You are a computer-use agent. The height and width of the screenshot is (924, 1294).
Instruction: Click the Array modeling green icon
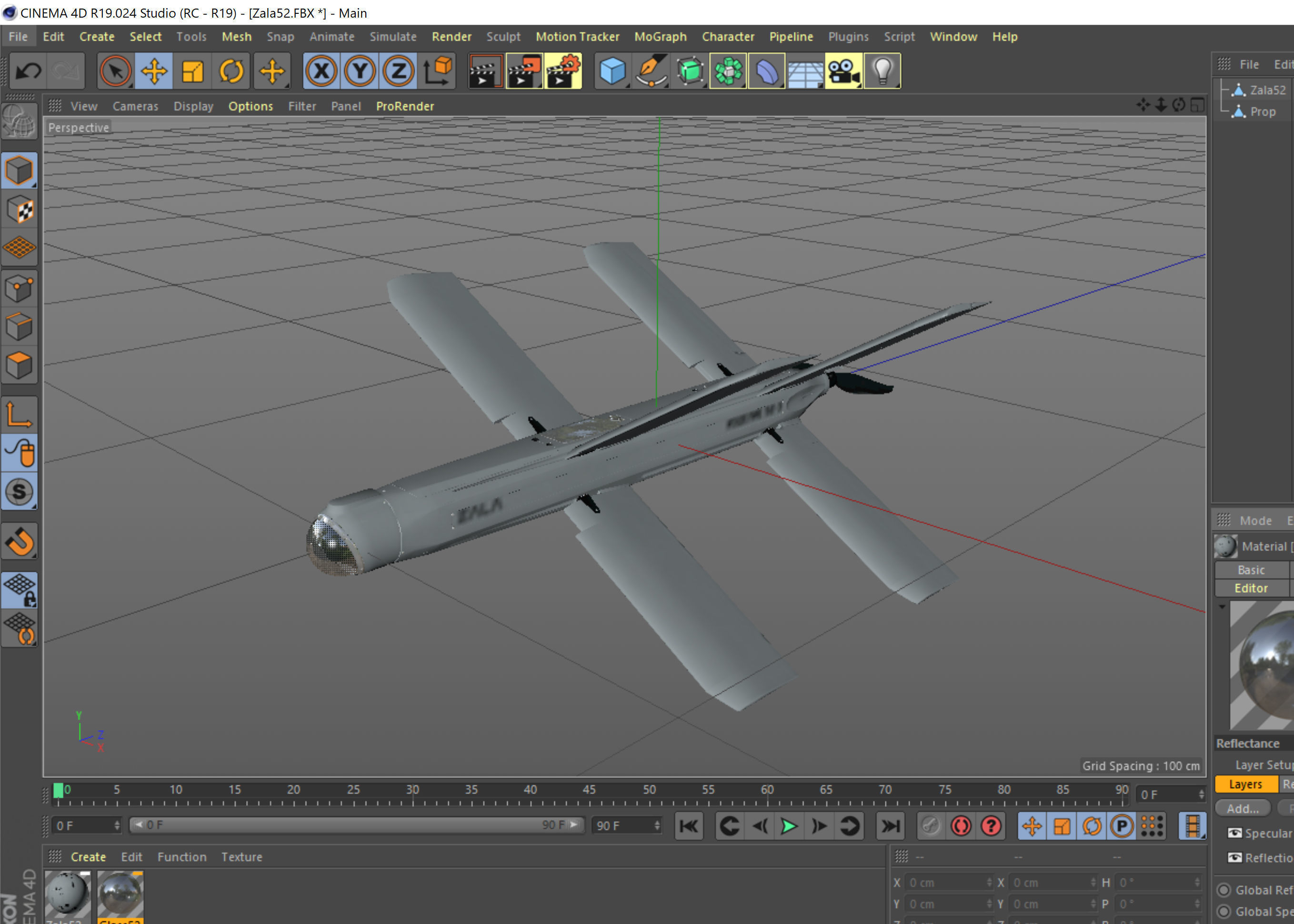pyautogui.click(x=728, y=71)
